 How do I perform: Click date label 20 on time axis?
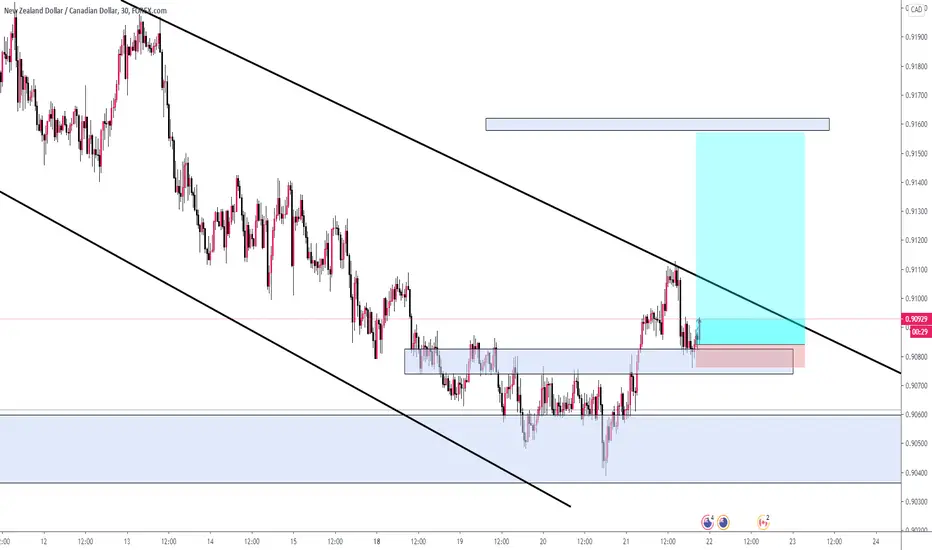(543, 542)
